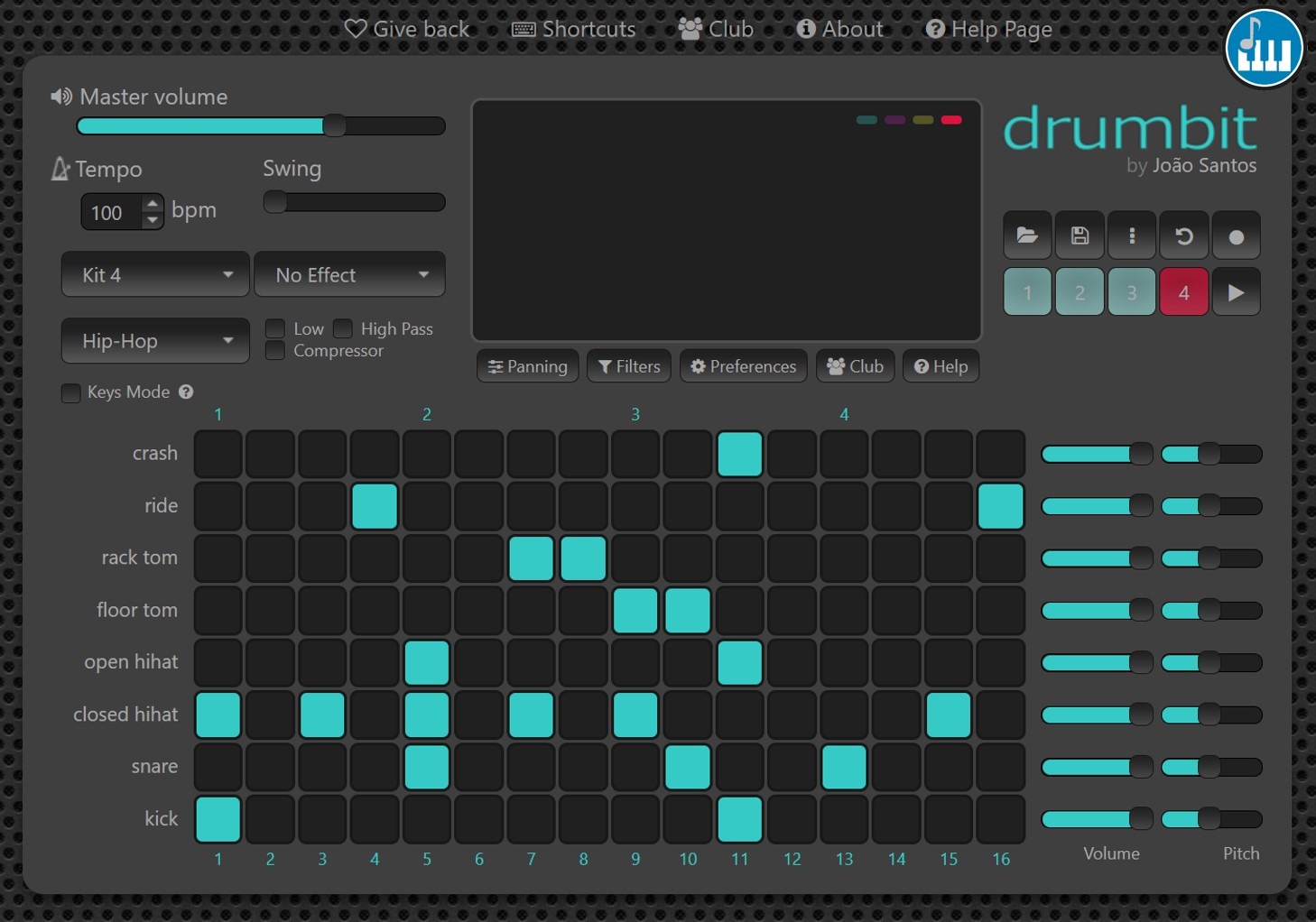Turn off closed hihat step 15

tap(949, 715)
